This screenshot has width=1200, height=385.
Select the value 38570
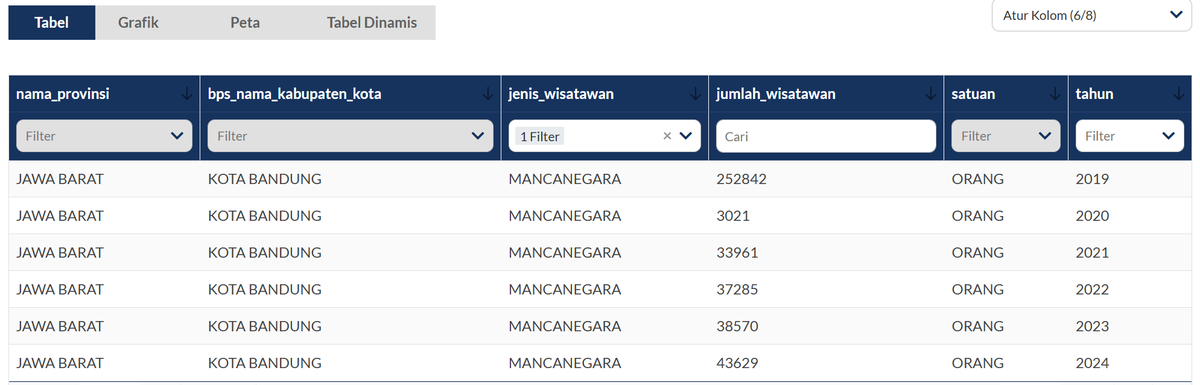pyautogui.click(x=738, y=327)
